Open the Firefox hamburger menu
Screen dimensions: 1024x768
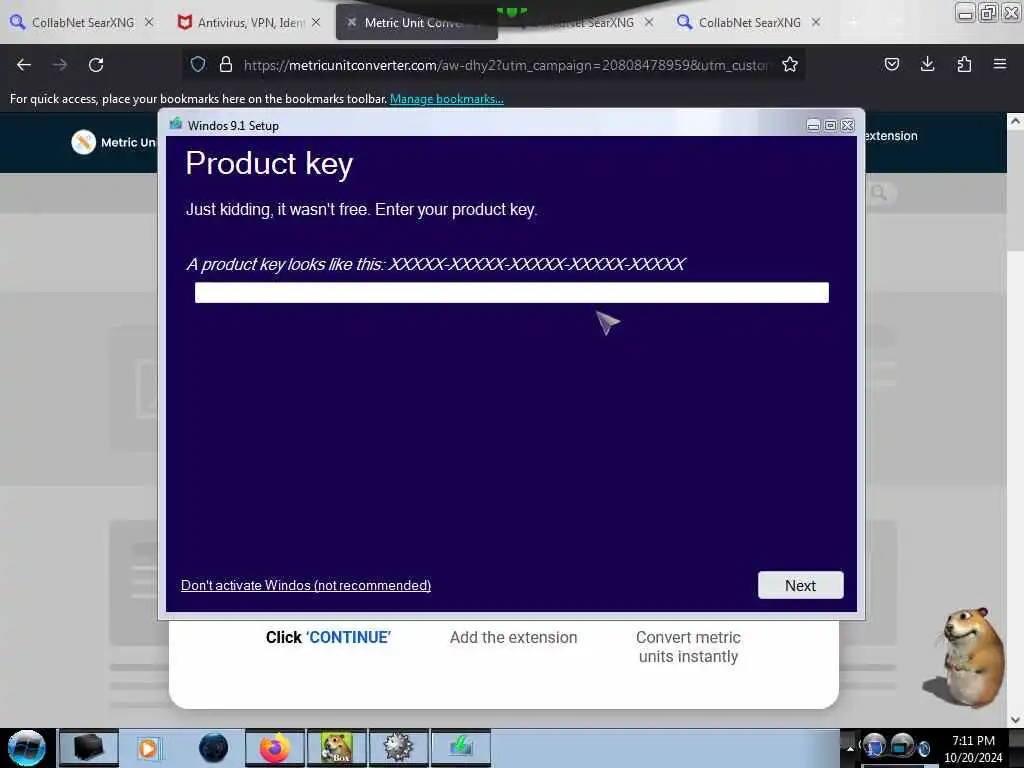click(x=1000, y=64)
